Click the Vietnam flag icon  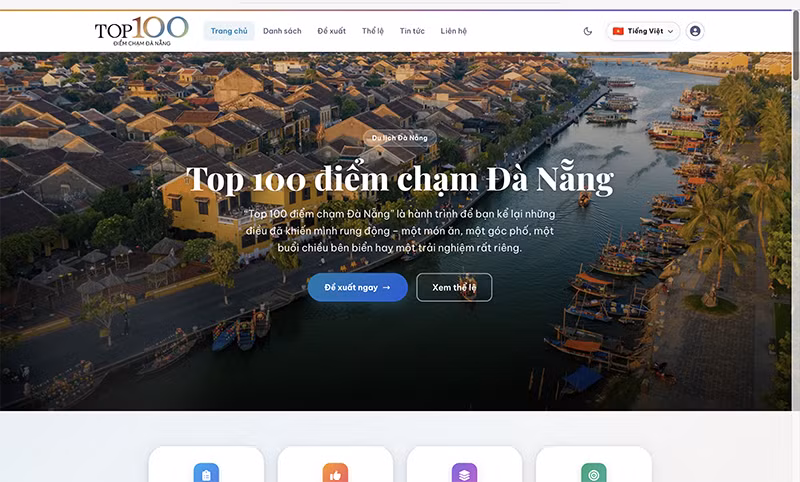click(618, 31)
